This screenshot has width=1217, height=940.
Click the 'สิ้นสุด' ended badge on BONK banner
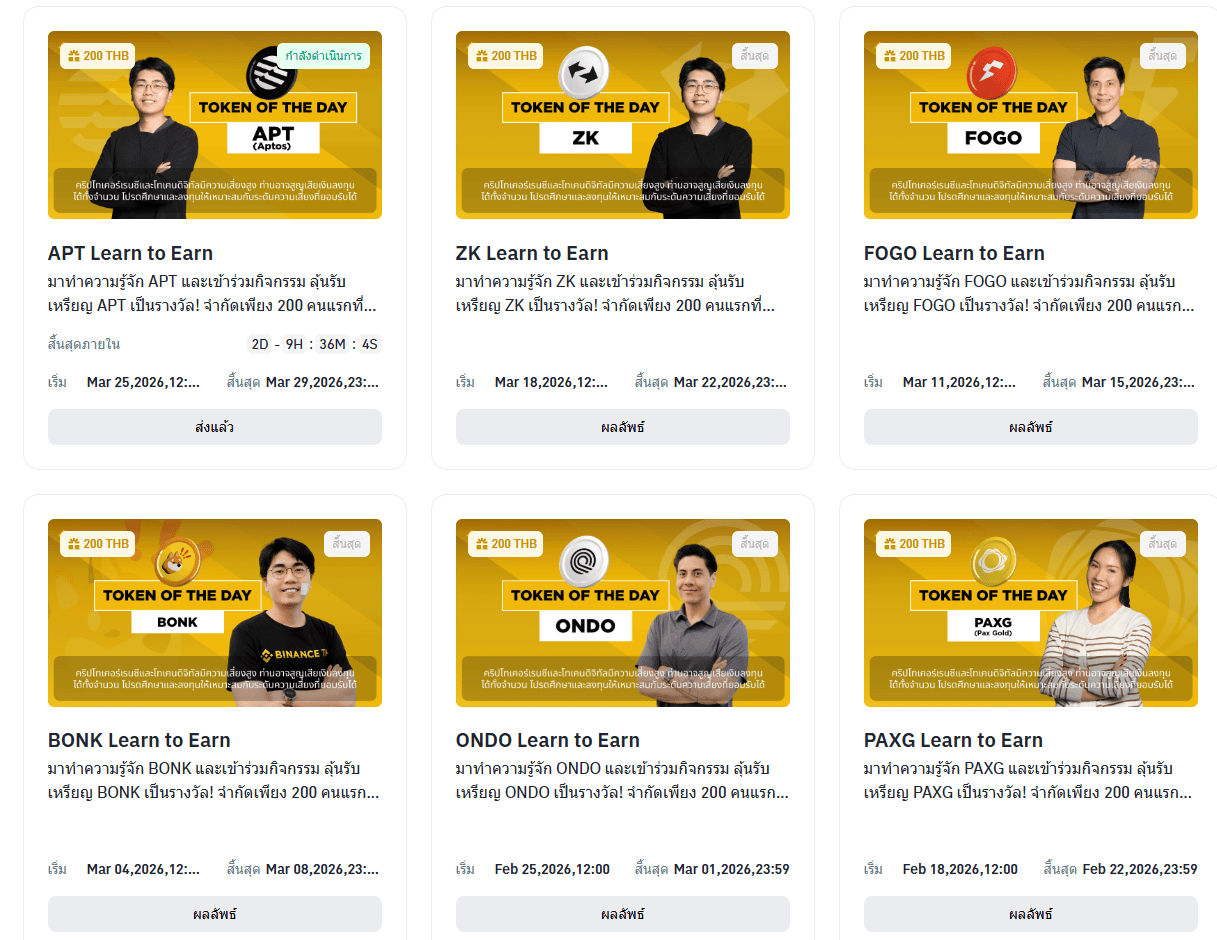[347, 544]
